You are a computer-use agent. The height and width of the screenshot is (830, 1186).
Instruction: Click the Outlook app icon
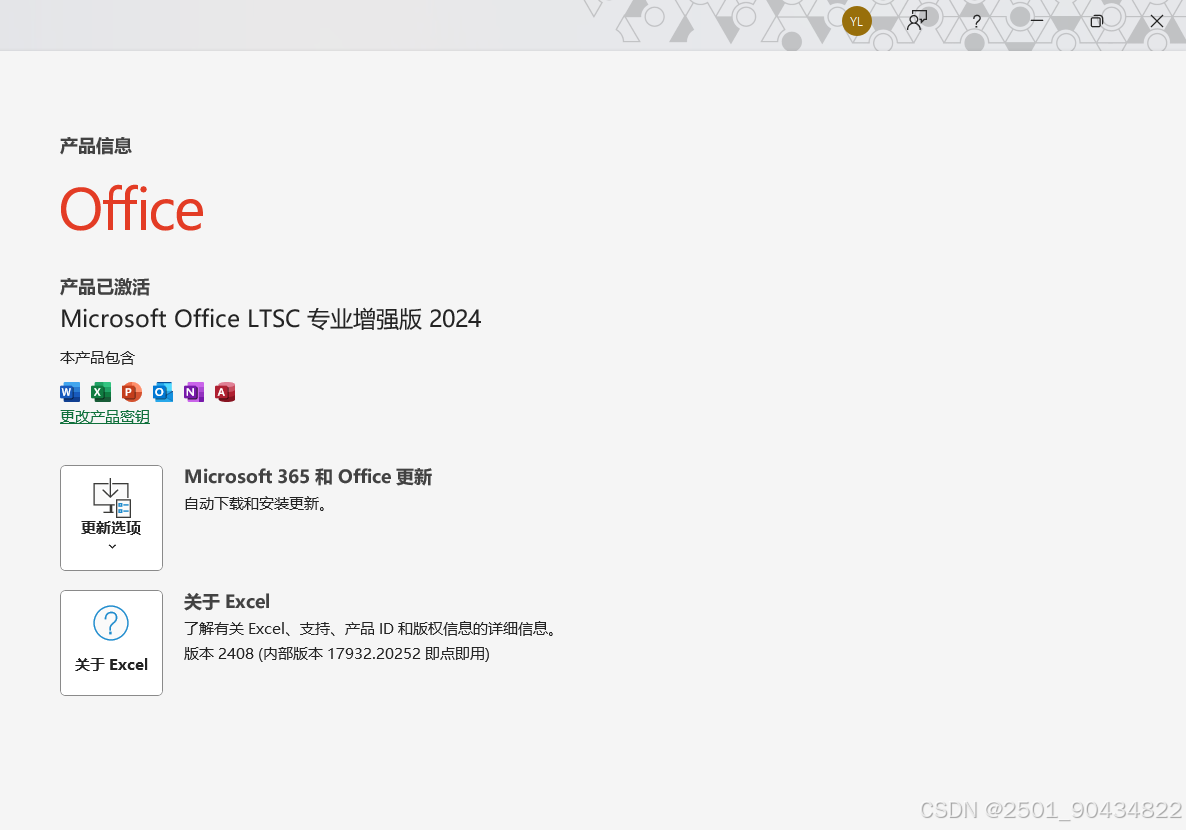[x=163, y=392]
